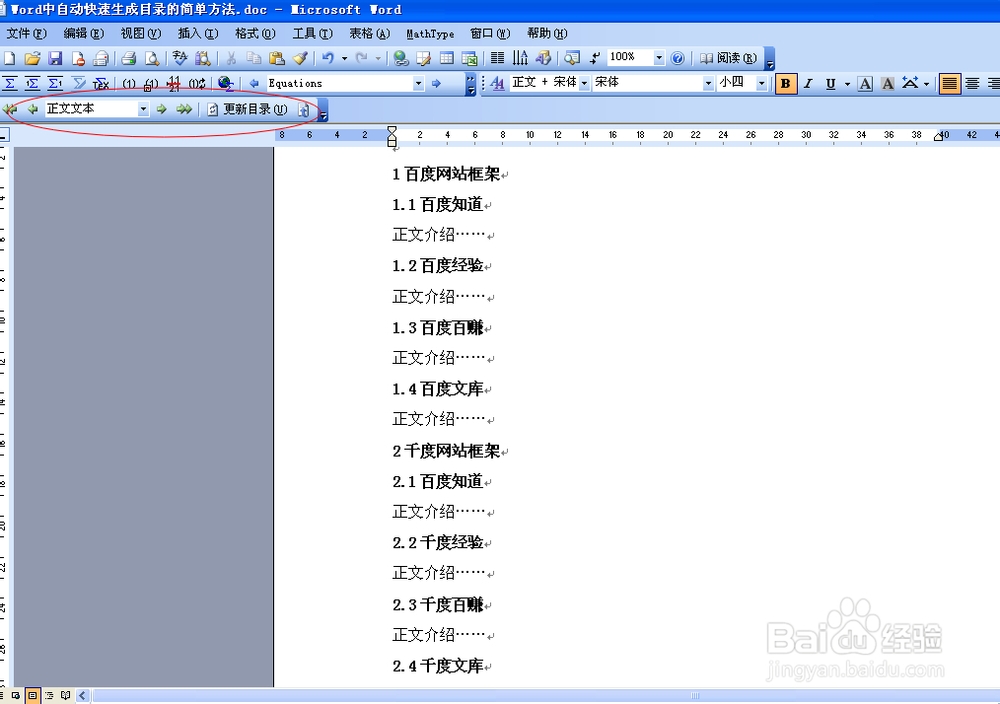Open the 格式 menu
Viewport: 1000px width, 704px height.
click(x=255, y=33)
